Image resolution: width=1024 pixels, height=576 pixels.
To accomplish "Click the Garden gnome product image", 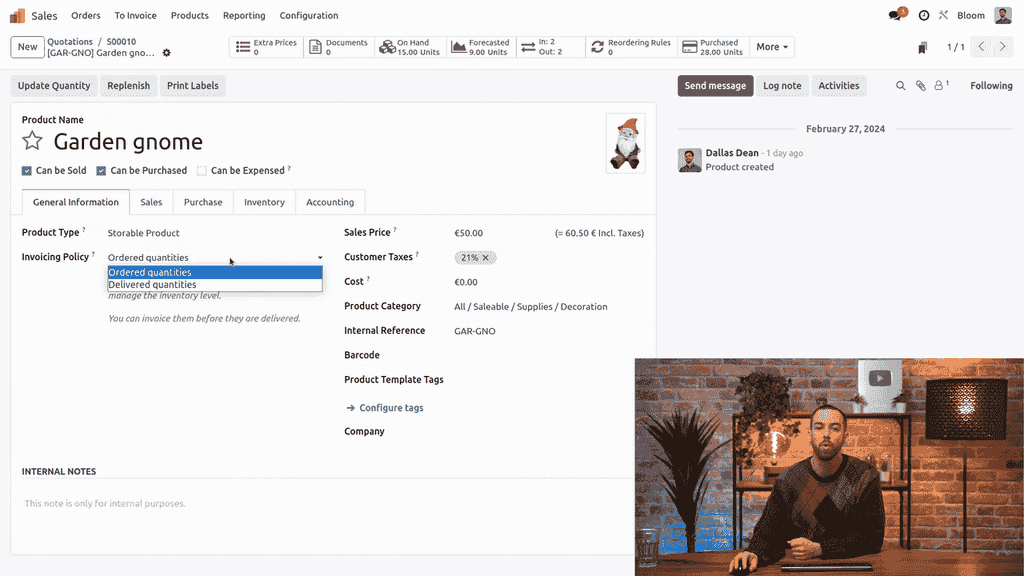I will click(x=626, y=143).
